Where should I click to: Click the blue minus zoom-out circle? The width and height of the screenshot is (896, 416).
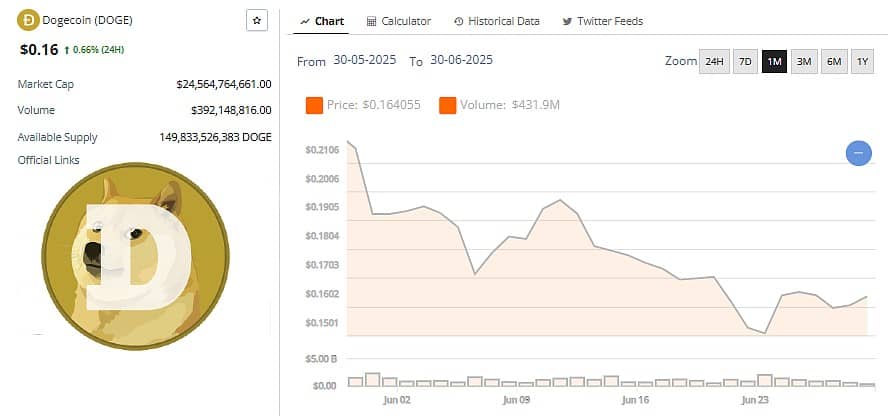pyautogui.click(x=858, y=153)
